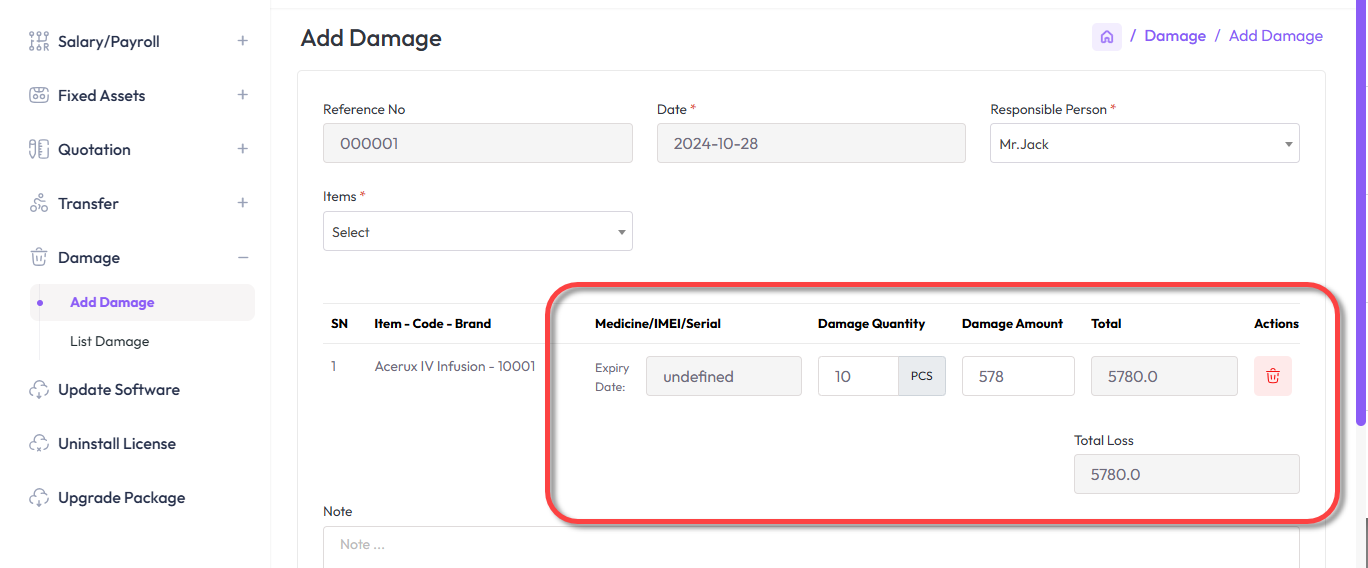
Task: Collapse the Damage menu section
Action: (242, 258)
